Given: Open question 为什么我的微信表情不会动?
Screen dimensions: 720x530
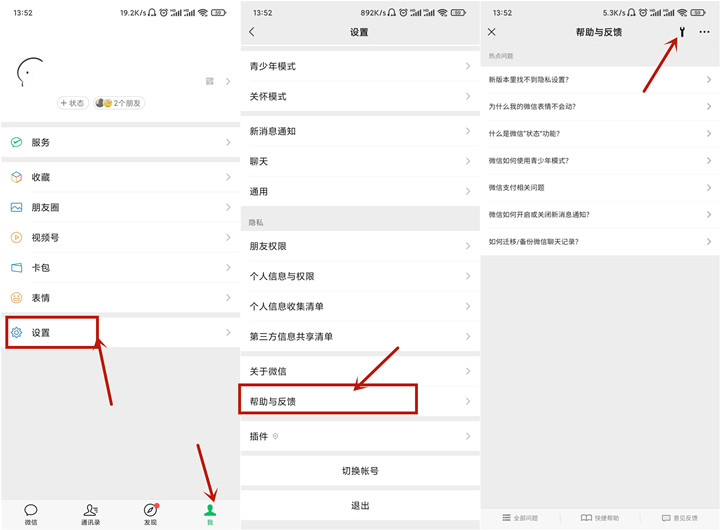Looking at the screenshot, I should [600, 107].
